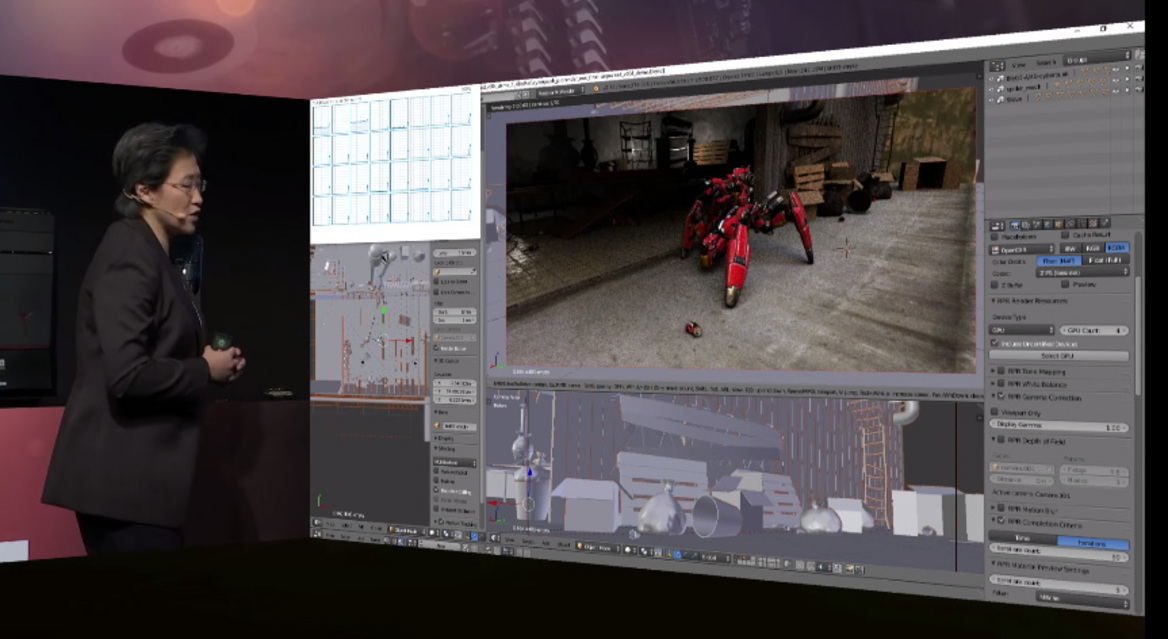The image size is (1168, 639).
Task: Open the Codec dropdown
Action: (1083, 272)
